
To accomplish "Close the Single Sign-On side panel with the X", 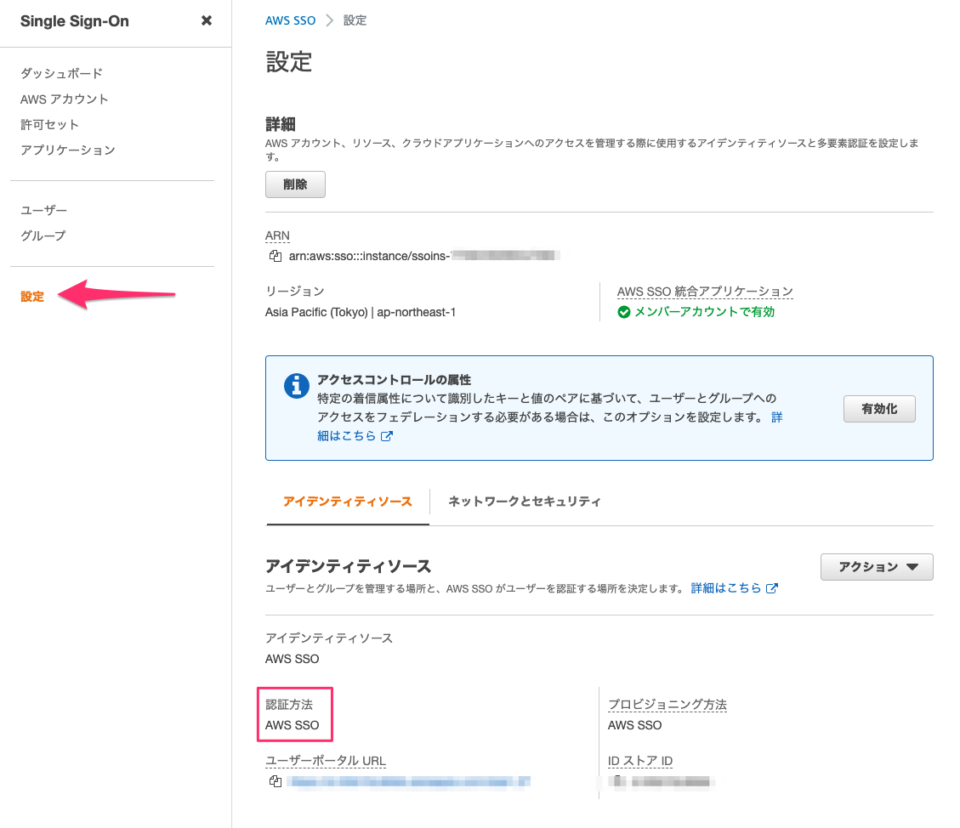I will 205,21.
